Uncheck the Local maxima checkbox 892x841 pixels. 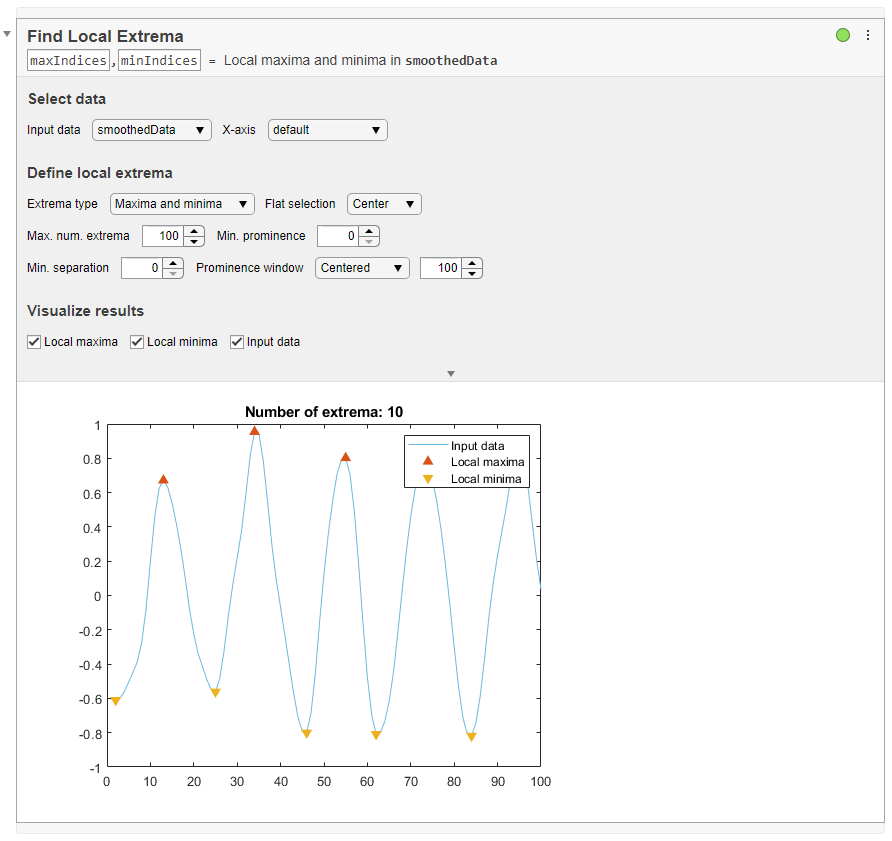[34, 341]
